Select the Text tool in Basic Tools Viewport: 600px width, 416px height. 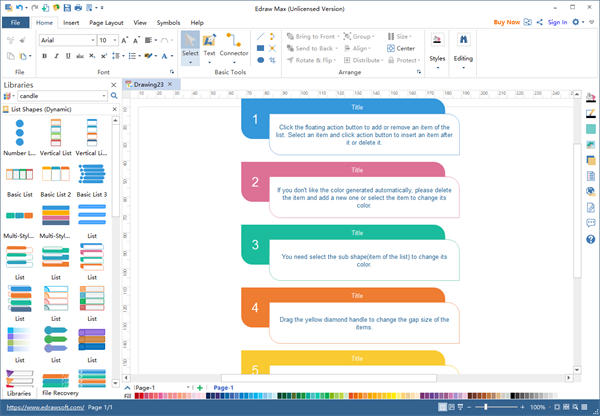(x=209, y=46)
